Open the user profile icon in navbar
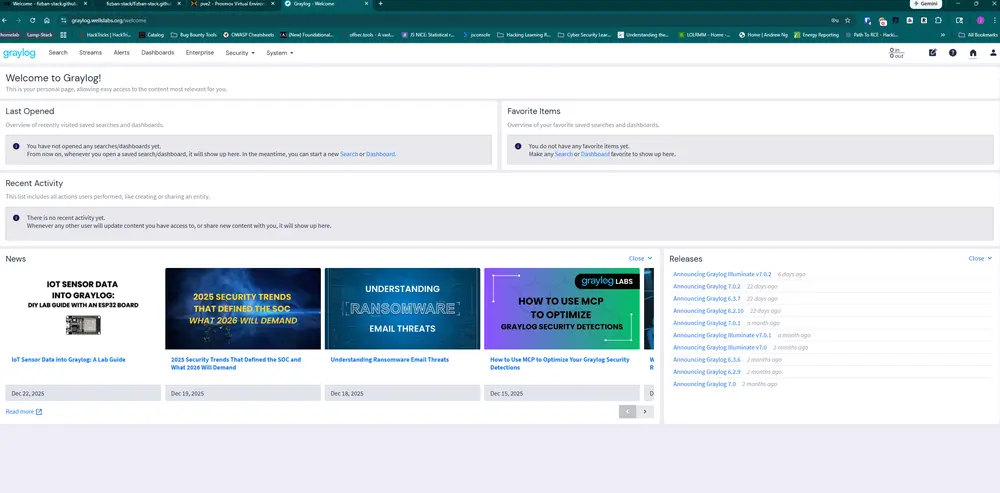The image size is (1000, 493). (993, 53)
